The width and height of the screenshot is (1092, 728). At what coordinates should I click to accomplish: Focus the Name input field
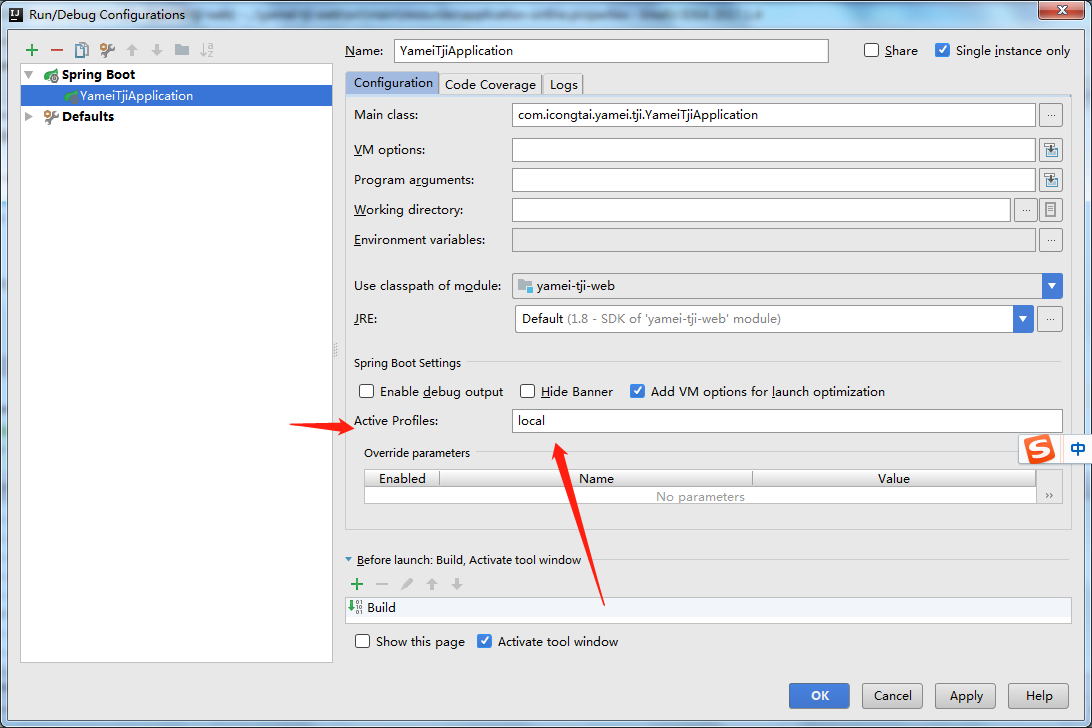[x=611, y=51]
